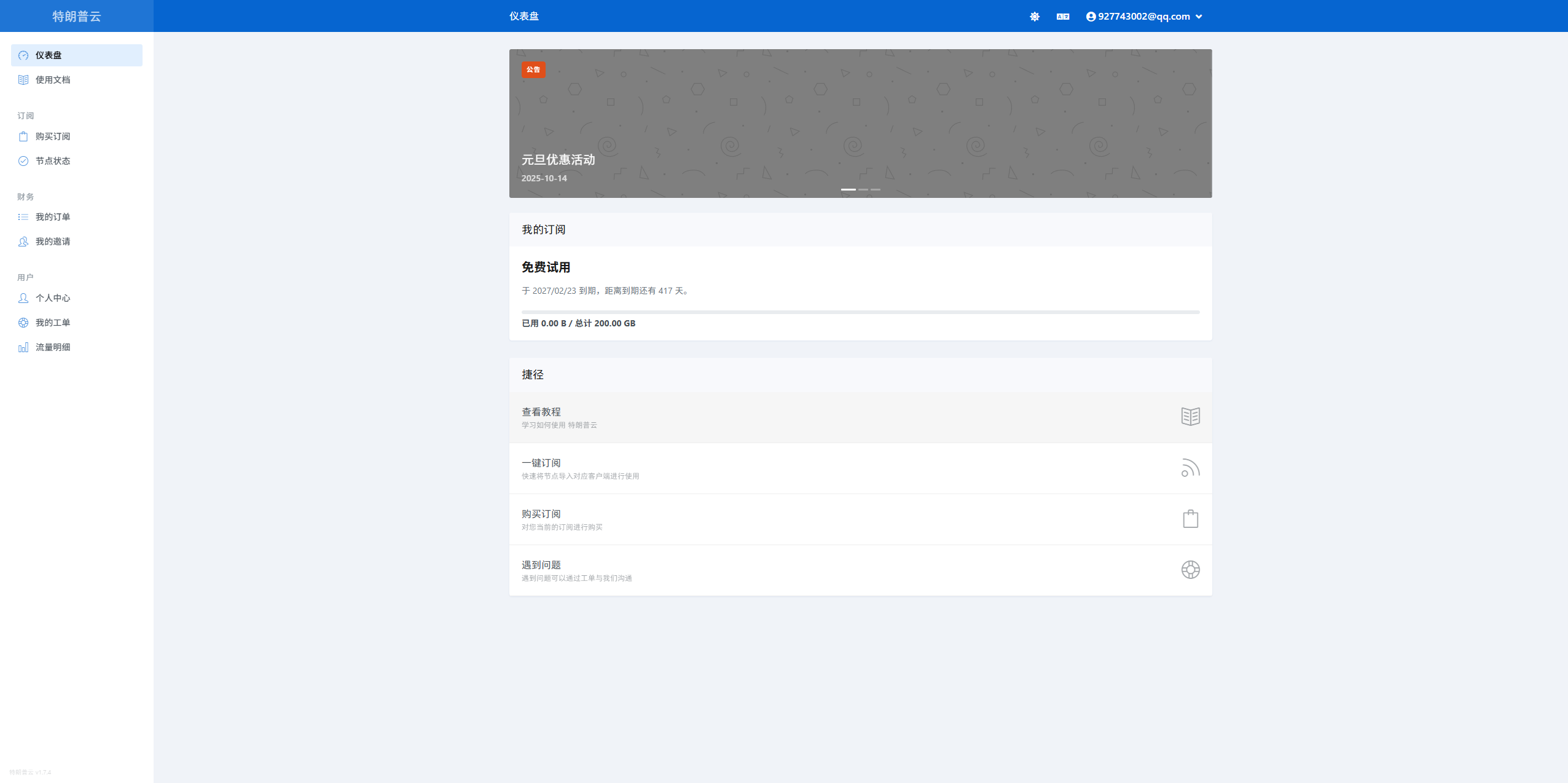Click the traffic usage progress bar
Screen dimensions: 1568x783
(x=860, y=312)
